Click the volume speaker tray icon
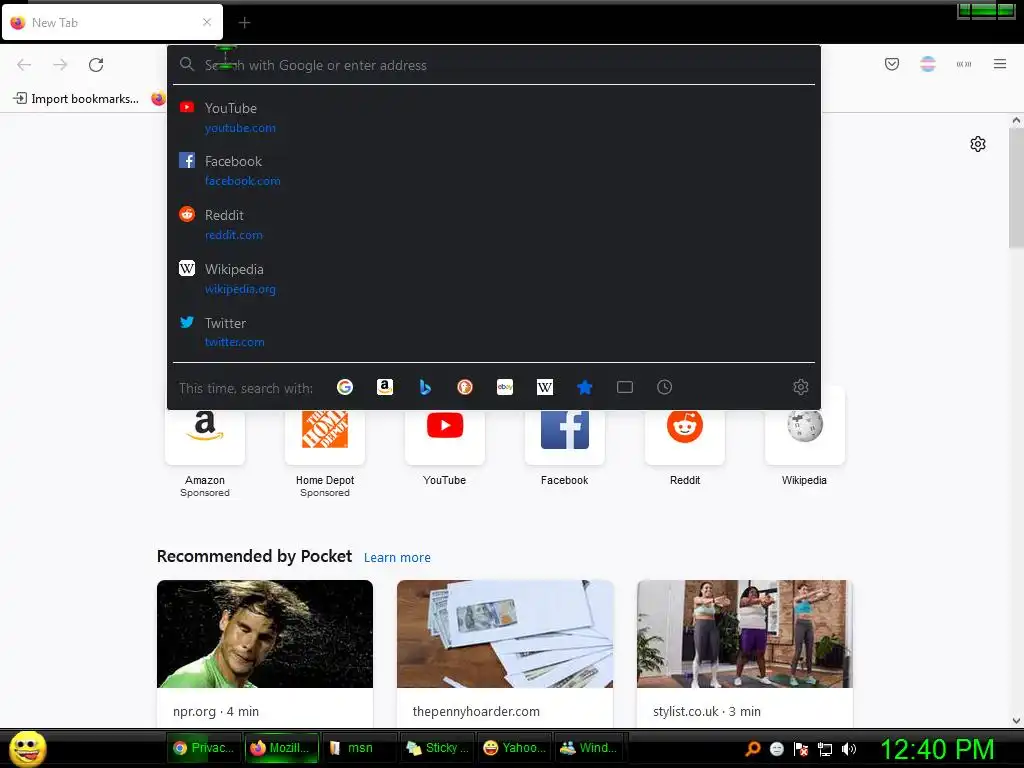1024x768 pixels. click(x=848, y=749)
